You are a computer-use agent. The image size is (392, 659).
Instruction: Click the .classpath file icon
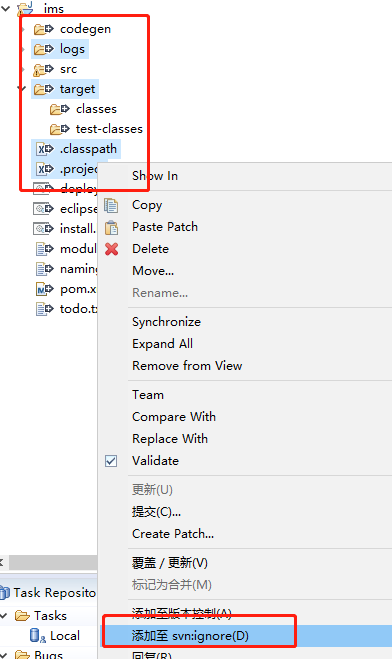(x=45, y=149)
